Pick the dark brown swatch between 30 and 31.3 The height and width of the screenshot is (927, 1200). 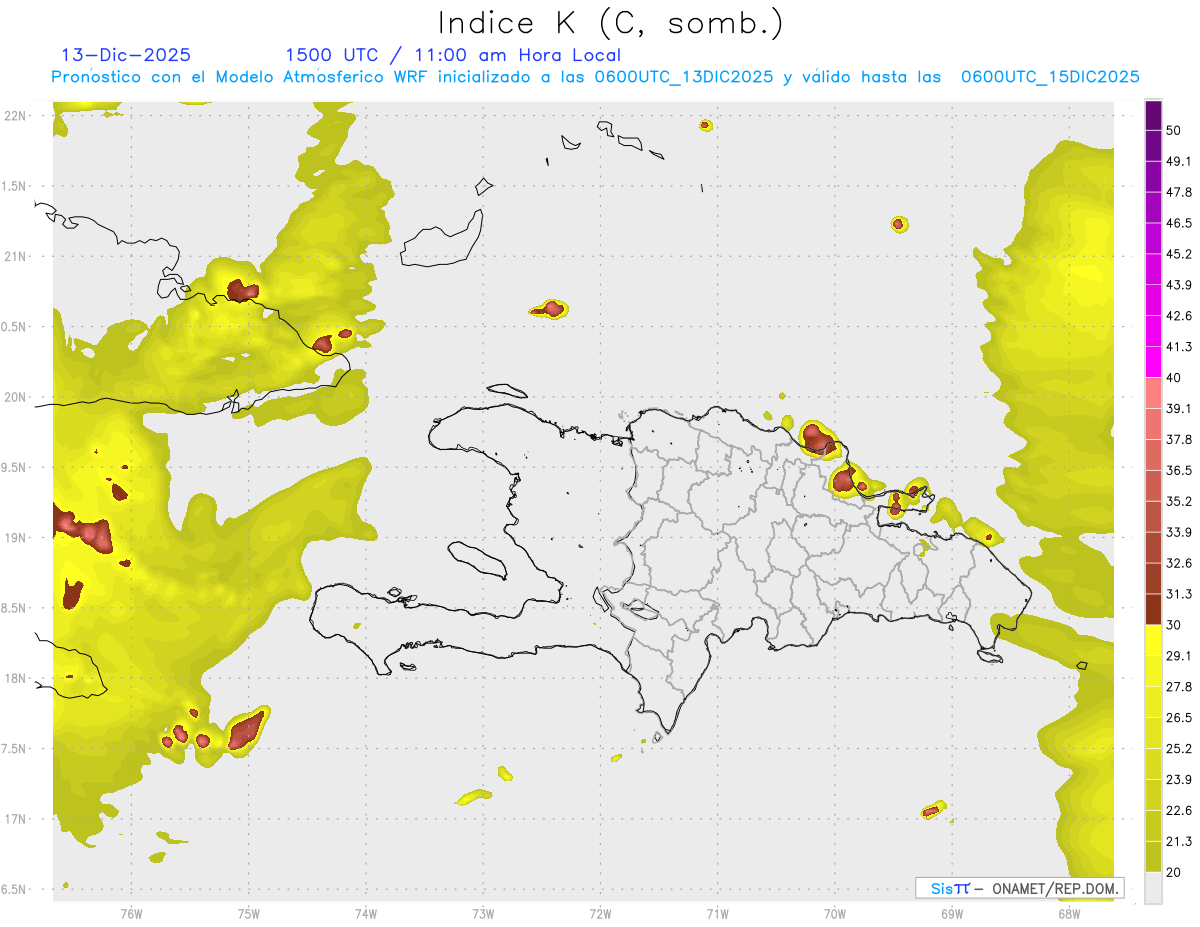pyautogui.click(x=1153, y=610)
